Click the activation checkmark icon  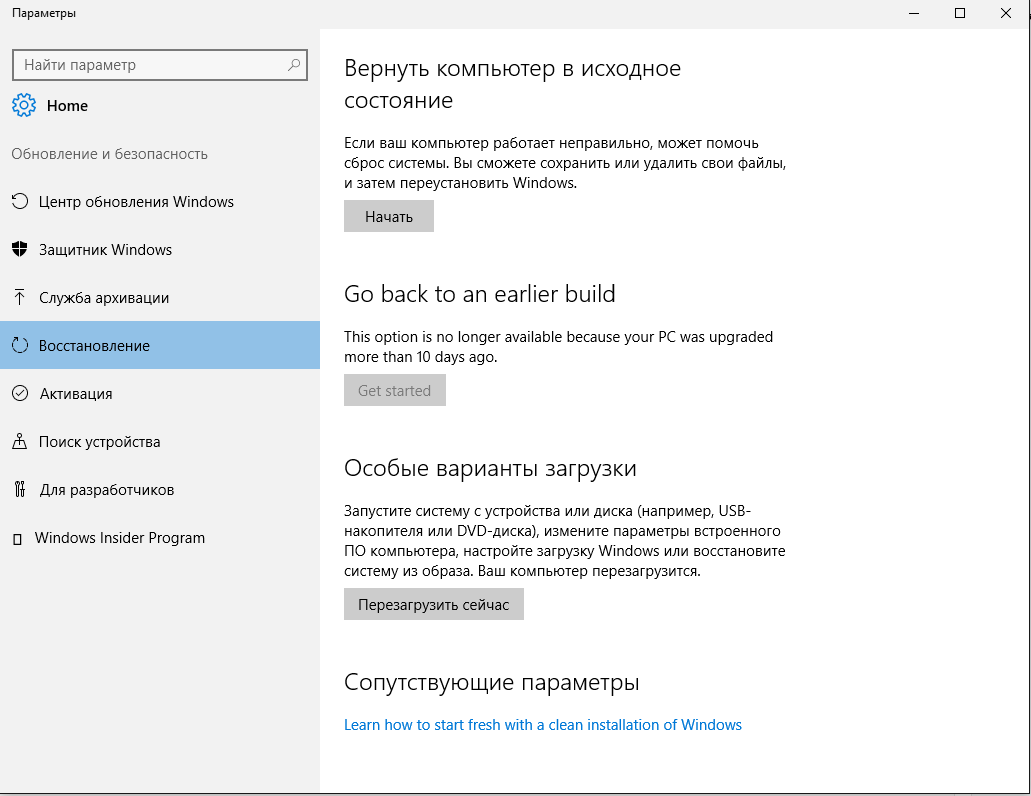coord(20,393)
